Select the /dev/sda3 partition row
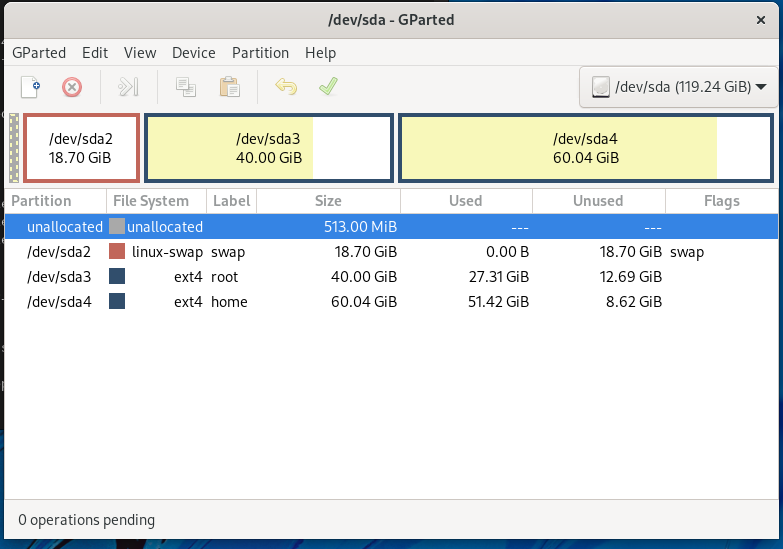Viewport: 783px width, 549px height. 392,277
